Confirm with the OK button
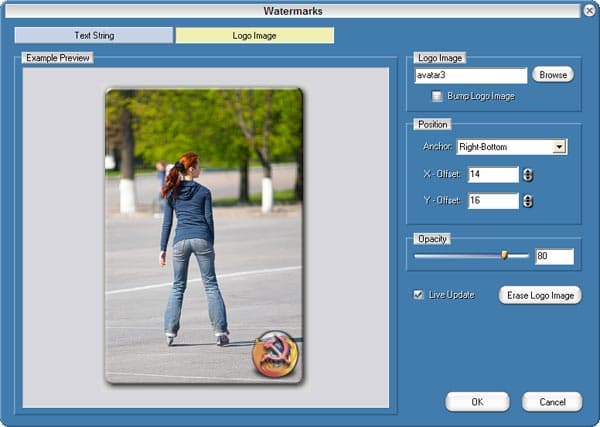600x427 pixels. [477, 402]
